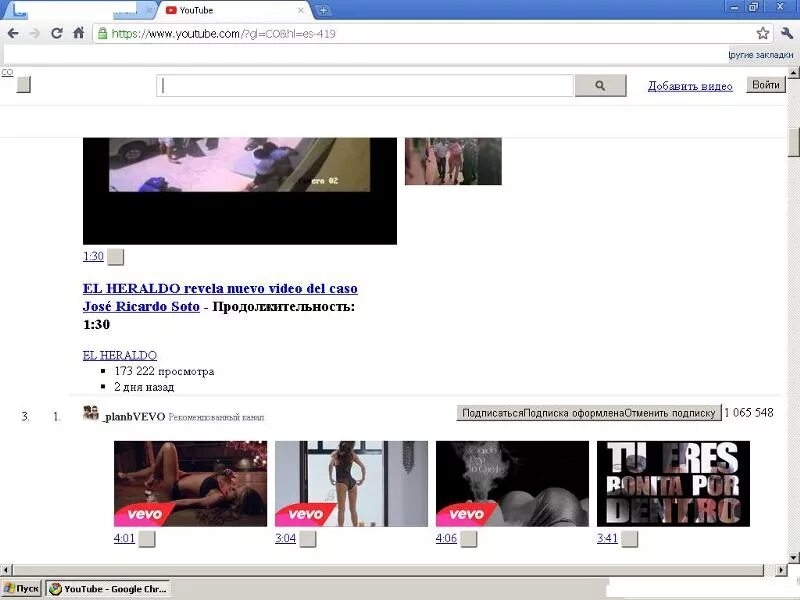Click the small button next to 3:41
The image size is (800, 600).
[630, 539]
